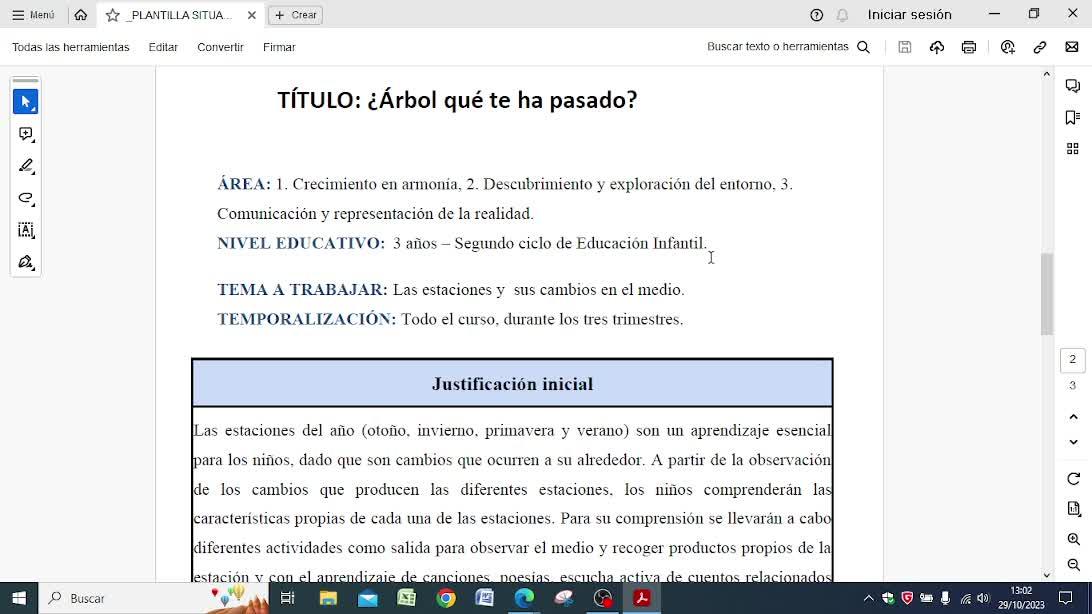Send document by email
This screenshot has width=1092, height=614.
coord(1072,47)
